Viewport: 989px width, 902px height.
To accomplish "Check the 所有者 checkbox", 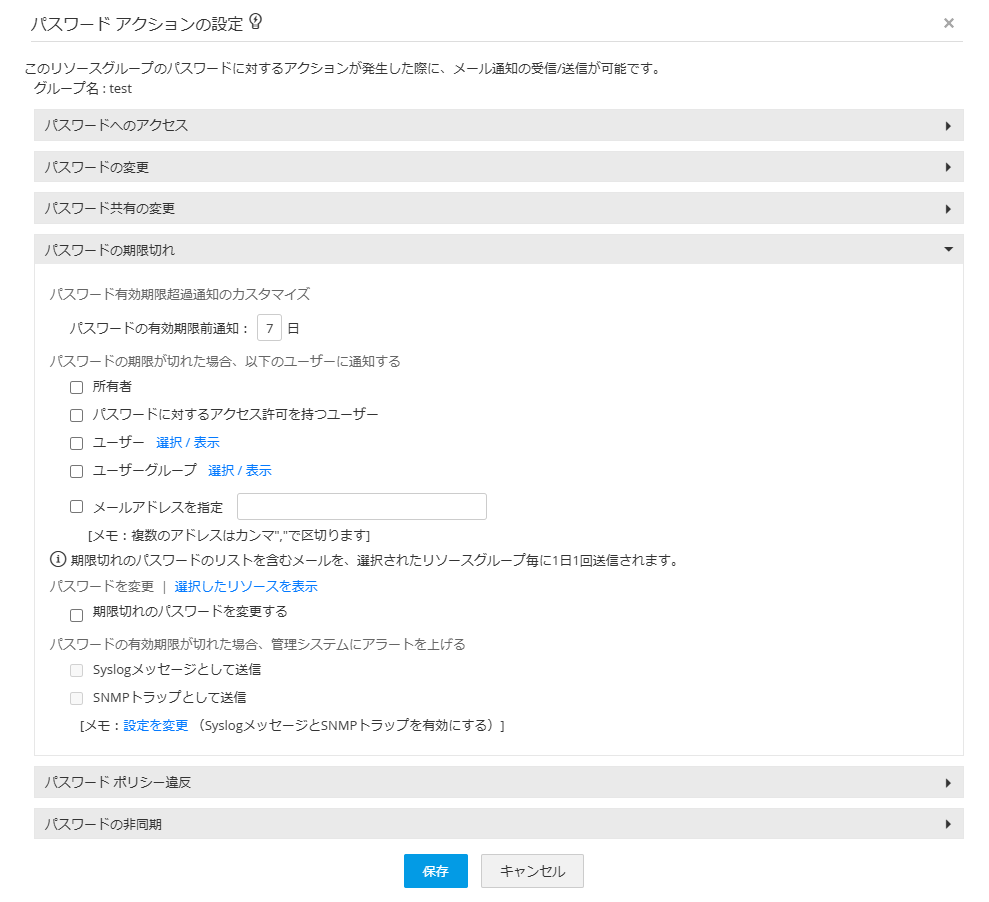I will coord(77,388).
